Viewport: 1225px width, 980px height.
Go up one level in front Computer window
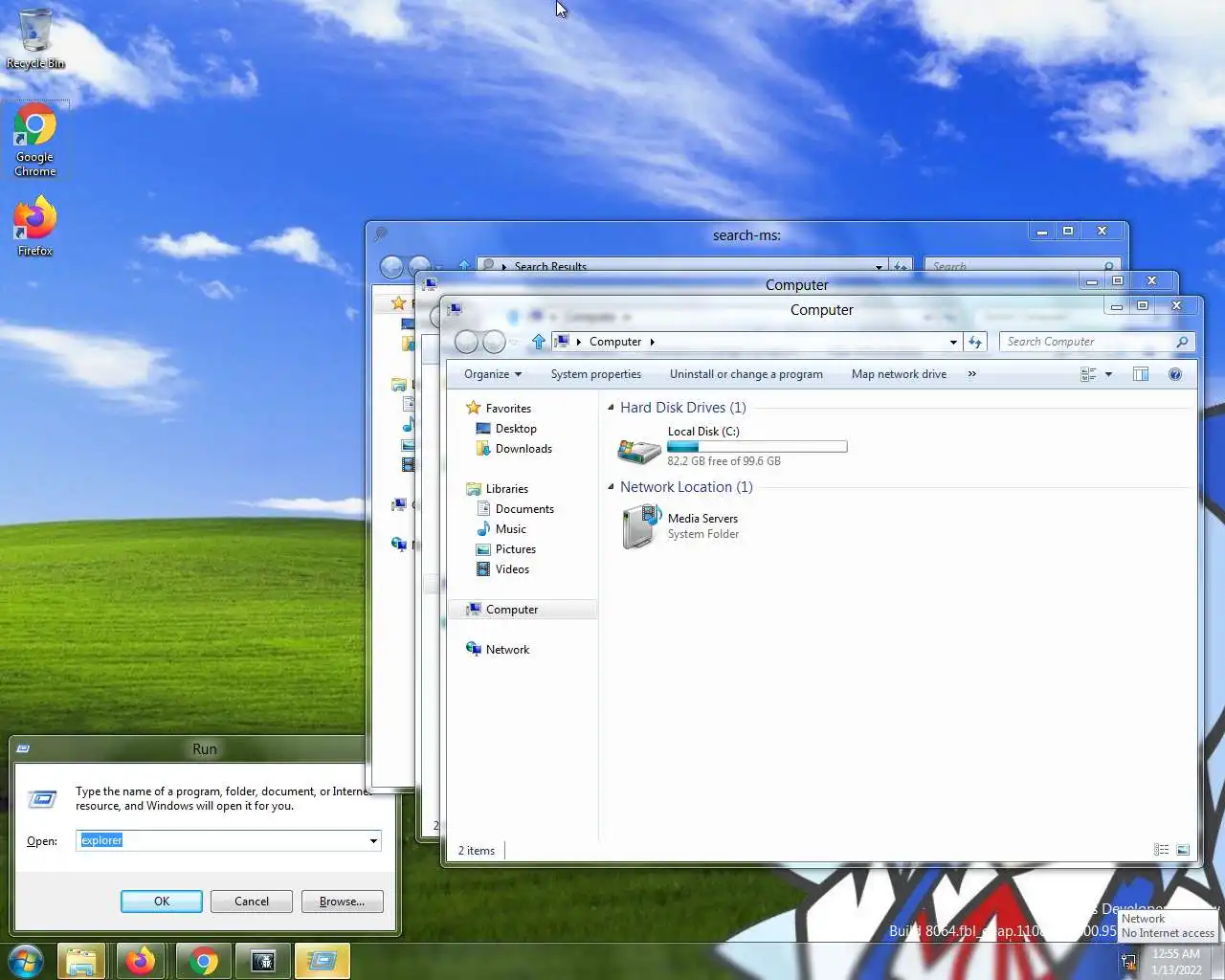tap(539, 342)
